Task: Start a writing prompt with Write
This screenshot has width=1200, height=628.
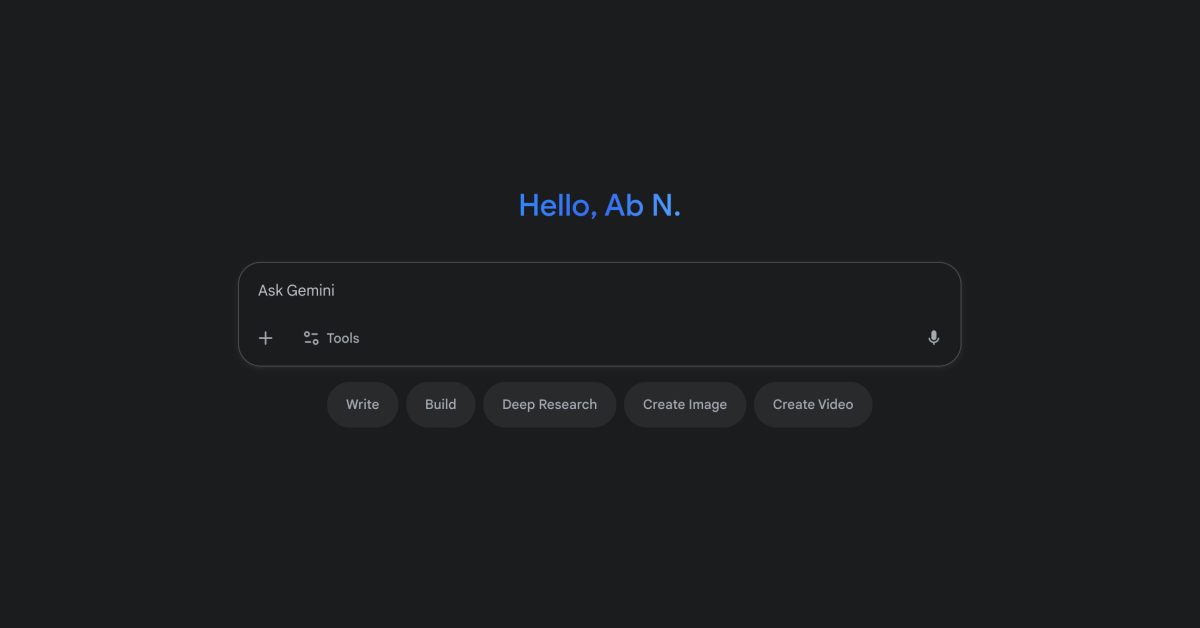Action: (x=362, y=404)
